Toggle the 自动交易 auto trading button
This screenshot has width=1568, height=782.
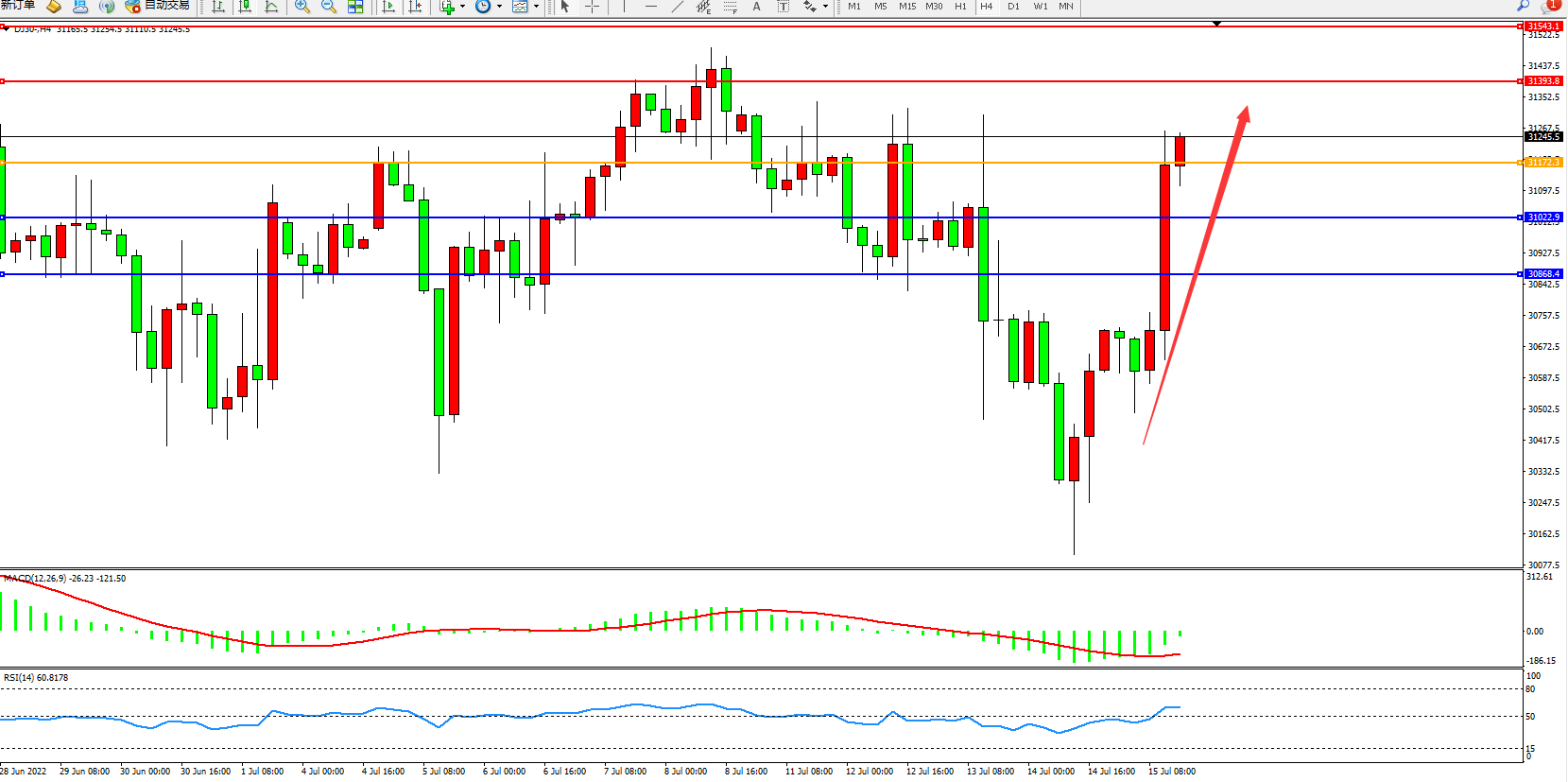157,6
